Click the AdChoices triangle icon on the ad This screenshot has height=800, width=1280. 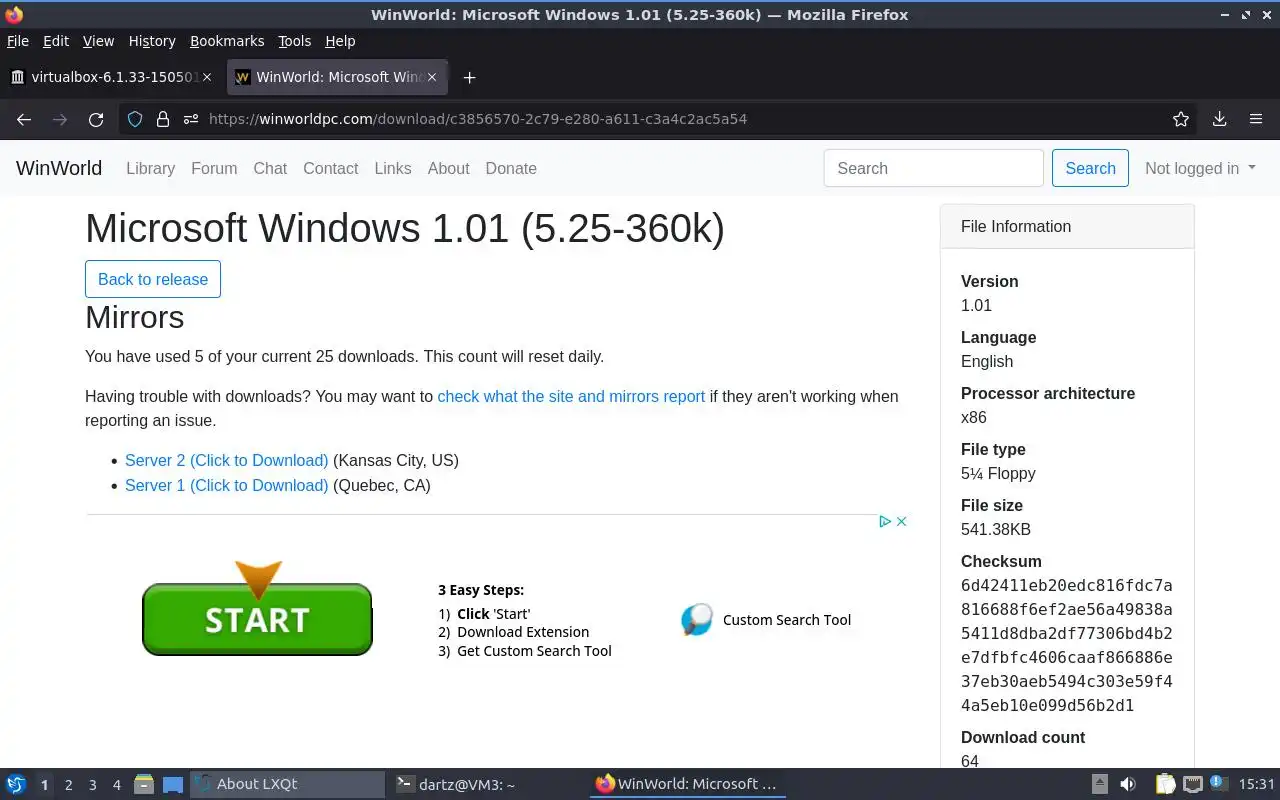click(885, 521)
